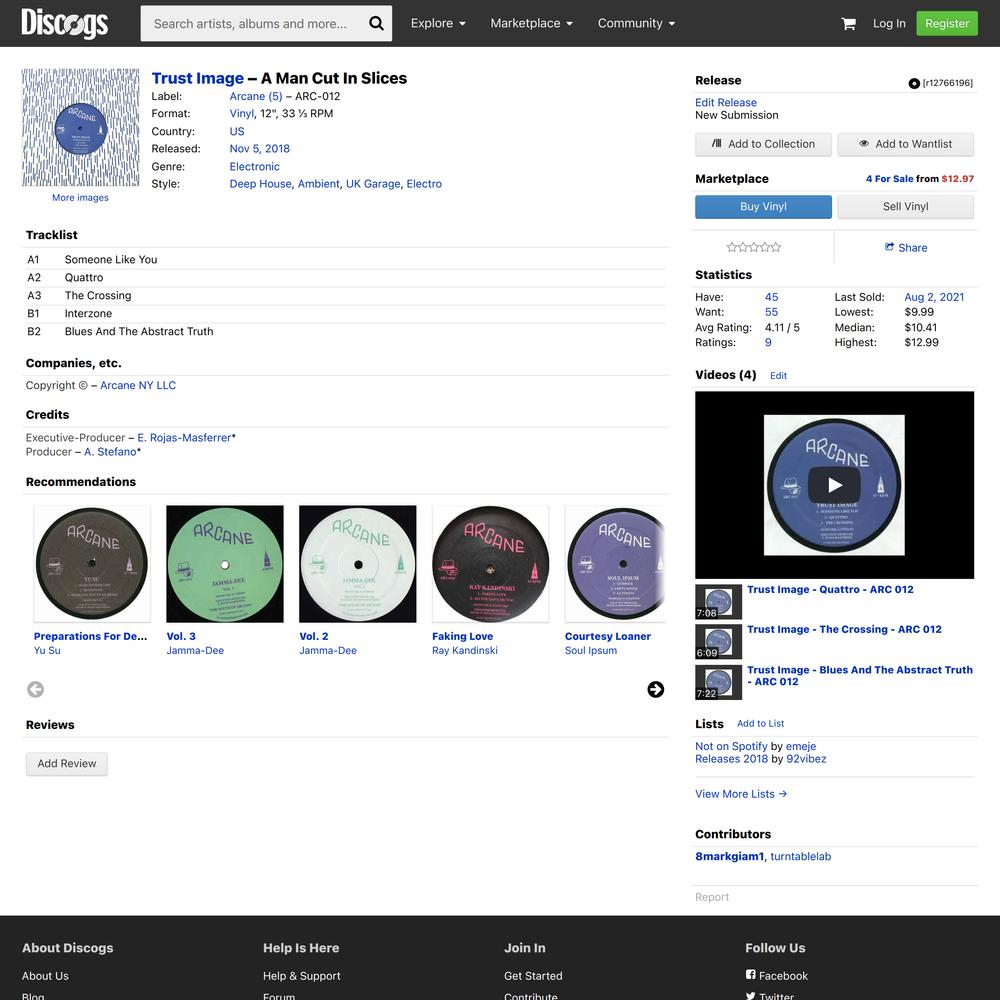
Task: Open contributor turntablelab profile
Action: [800, 857]
